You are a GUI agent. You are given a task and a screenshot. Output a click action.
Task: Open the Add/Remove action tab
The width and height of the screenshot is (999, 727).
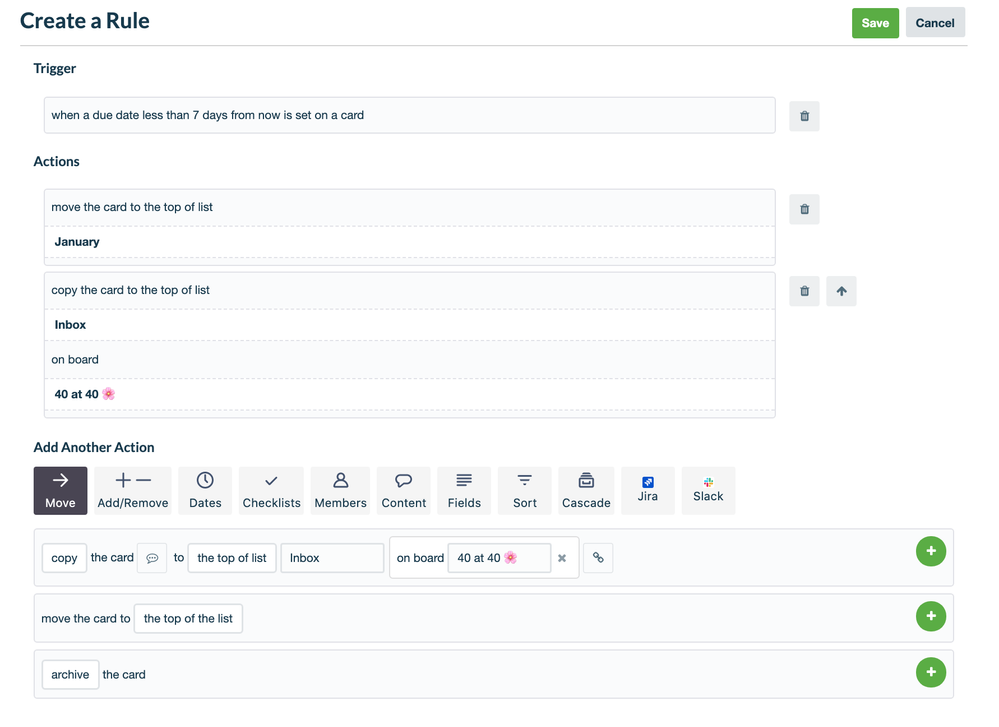(133, 491)
